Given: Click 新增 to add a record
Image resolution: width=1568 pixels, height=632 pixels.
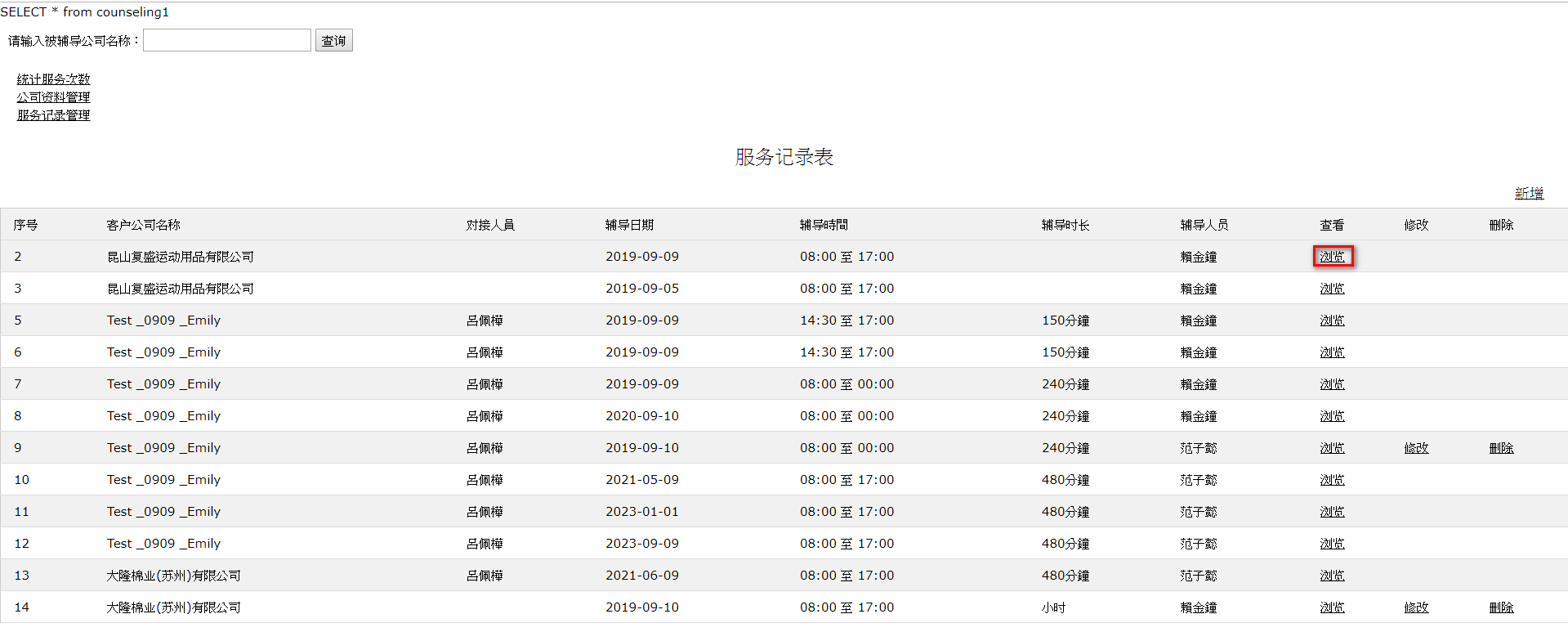Looking at the screenshot, I should [x=1528, y=193].
